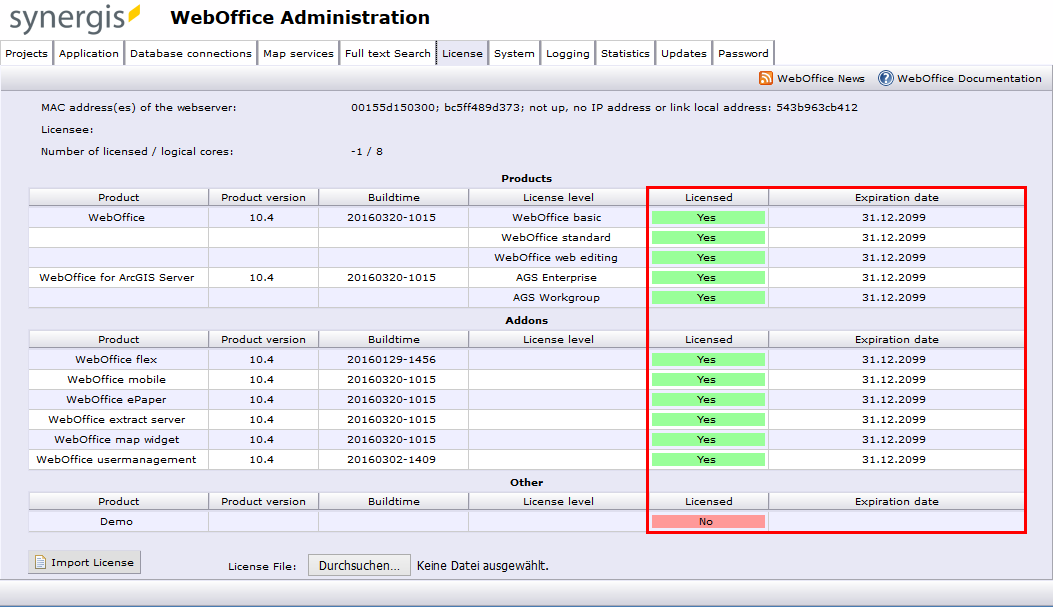
Task: Switch to the Projects tab
Action: [x=26, y=52]
